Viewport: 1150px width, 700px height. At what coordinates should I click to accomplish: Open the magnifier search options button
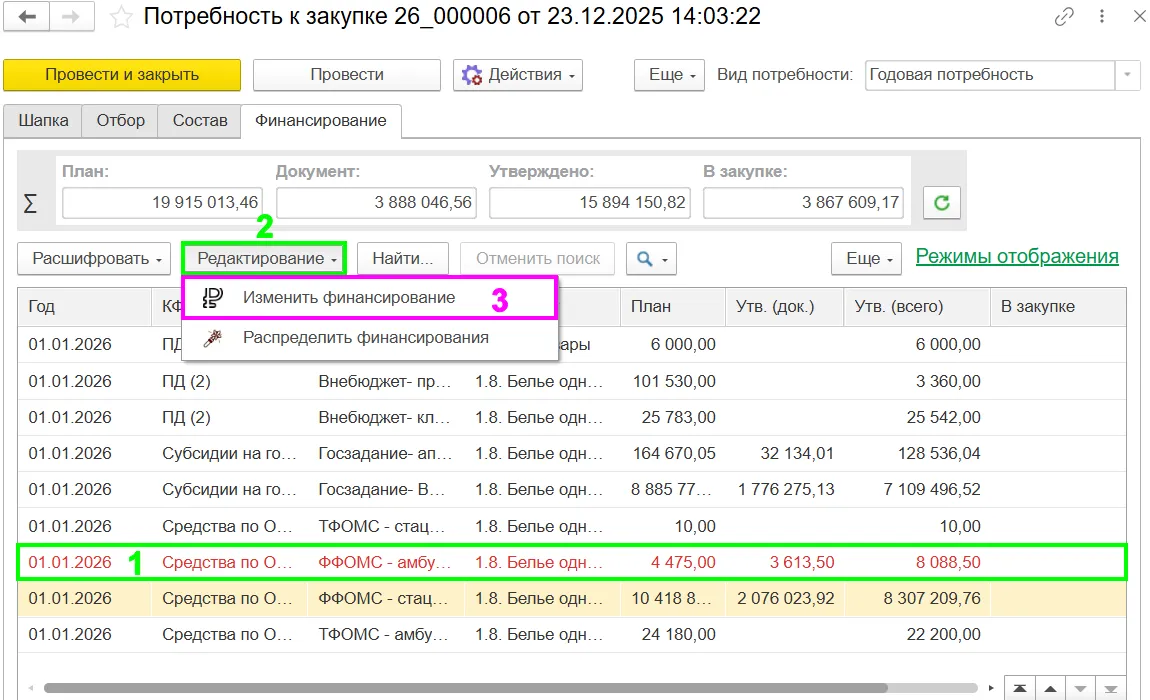click(x=651, y=259)
